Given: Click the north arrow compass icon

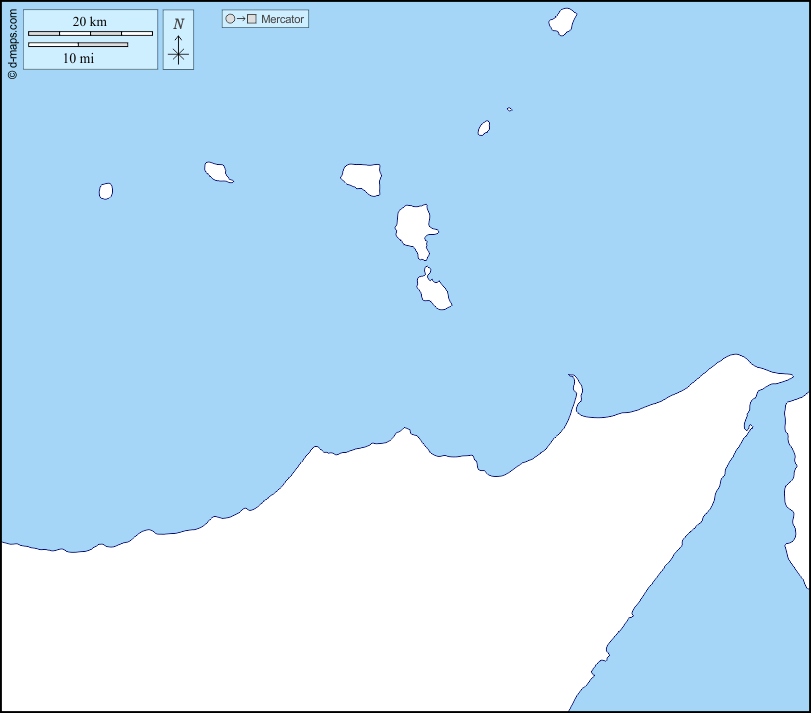Looking at the screenshot, I should click(178, 50).
